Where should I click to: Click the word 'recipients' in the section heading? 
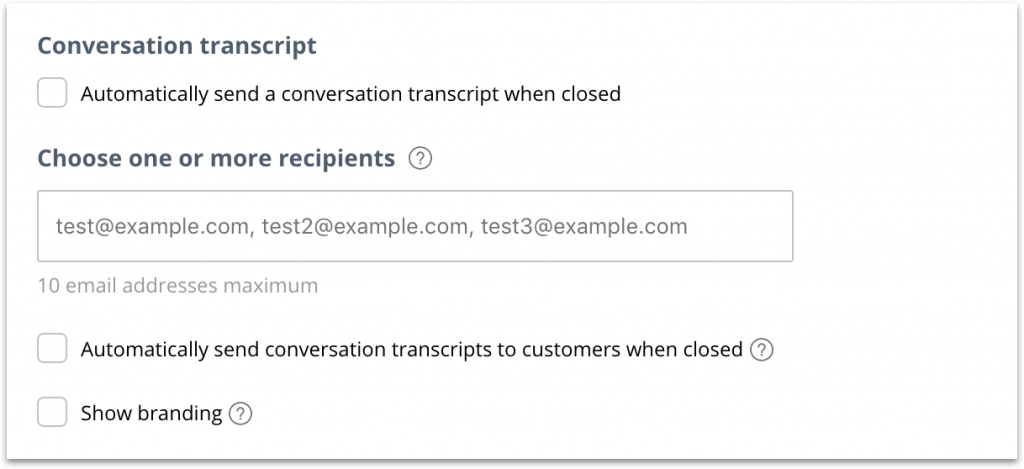tap(334, 159)
